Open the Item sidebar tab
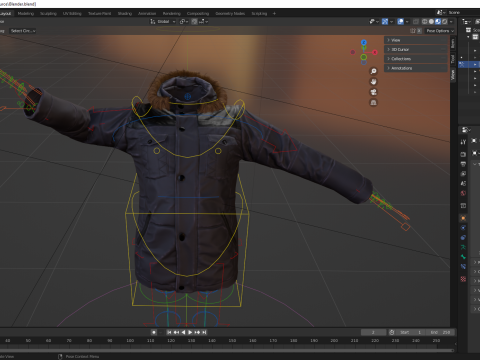This screenshot has width=480, height=360. coord(453,43)
